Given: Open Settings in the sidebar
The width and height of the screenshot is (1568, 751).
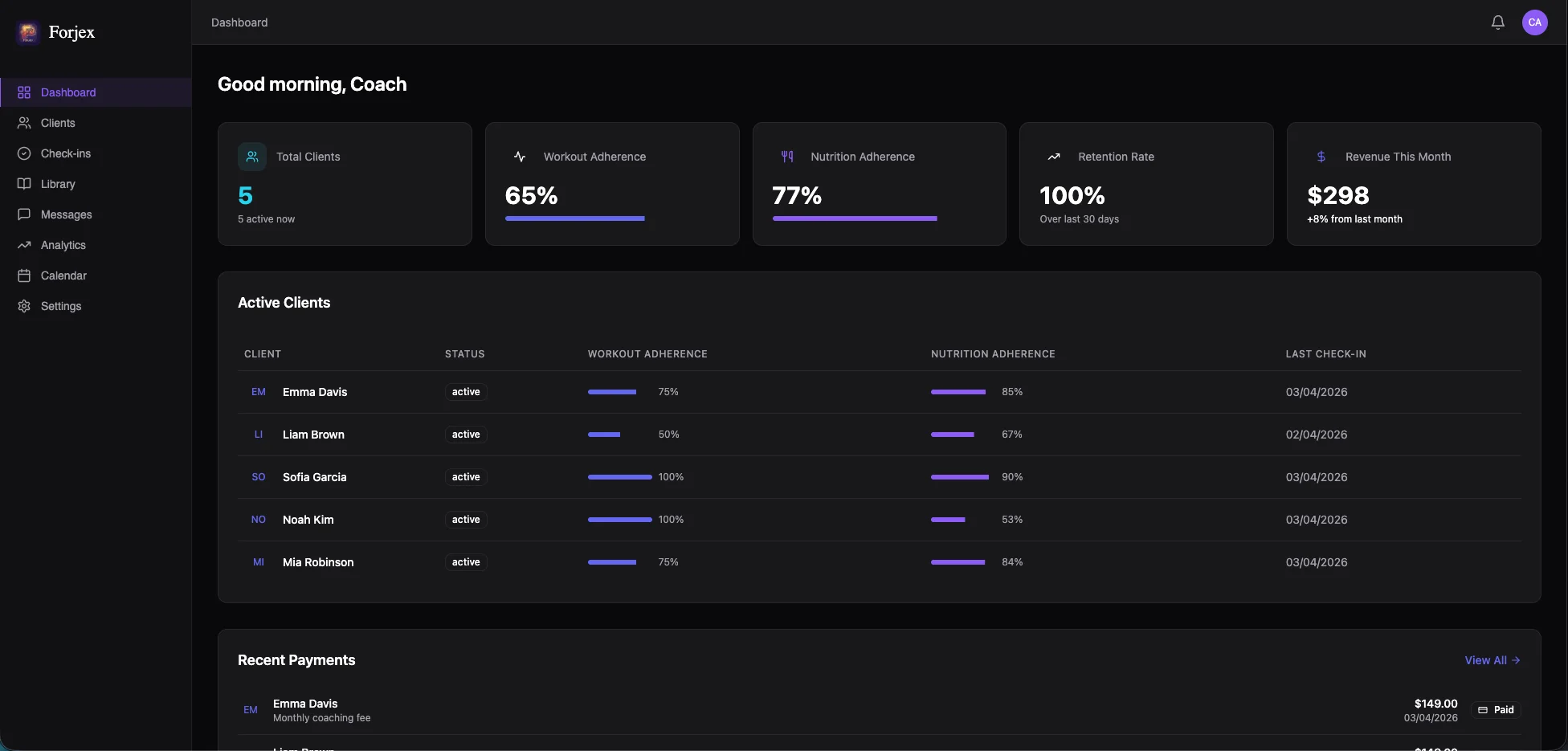Looking at the screenshot, I should [61, 306].
